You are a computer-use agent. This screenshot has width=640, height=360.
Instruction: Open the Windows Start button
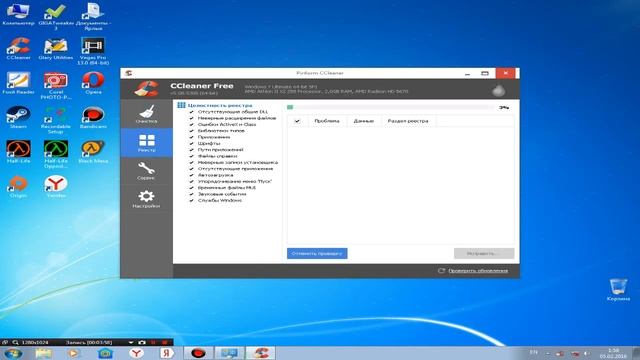pyautogui.click(x=13, y=353)
